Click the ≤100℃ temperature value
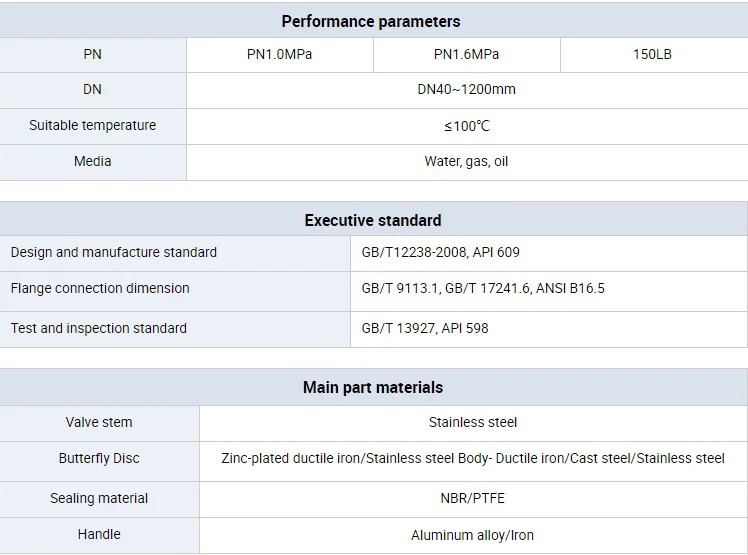 (x=466, y=125)
